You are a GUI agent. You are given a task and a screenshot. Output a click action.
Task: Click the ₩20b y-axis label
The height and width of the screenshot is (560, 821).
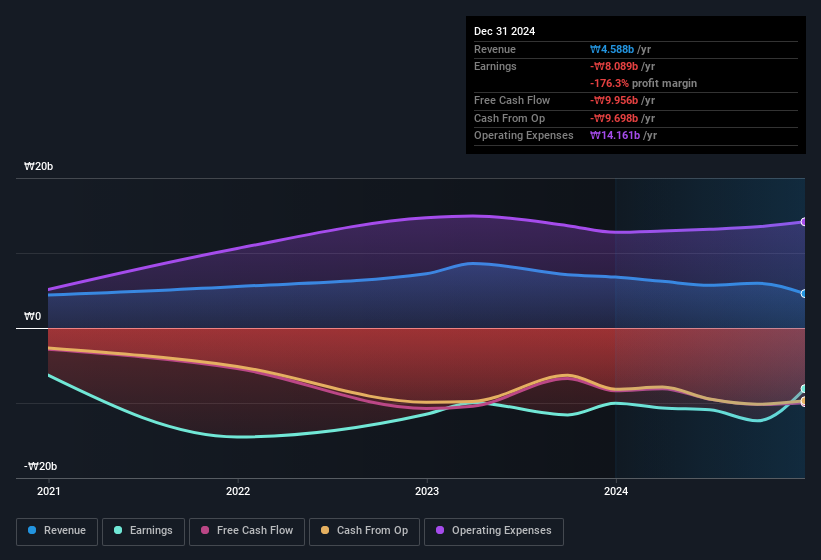pyautogui.click(x=38, y=166)
